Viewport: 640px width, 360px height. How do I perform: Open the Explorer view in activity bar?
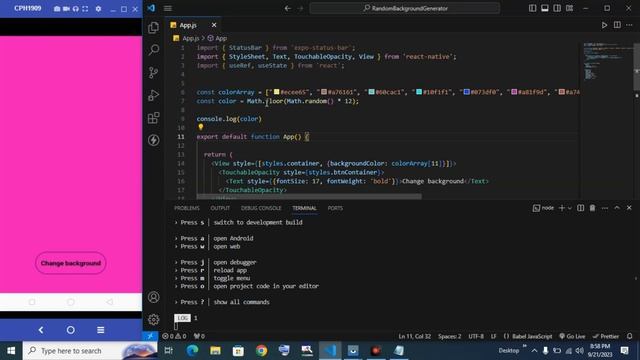click(x=153, y=27)
